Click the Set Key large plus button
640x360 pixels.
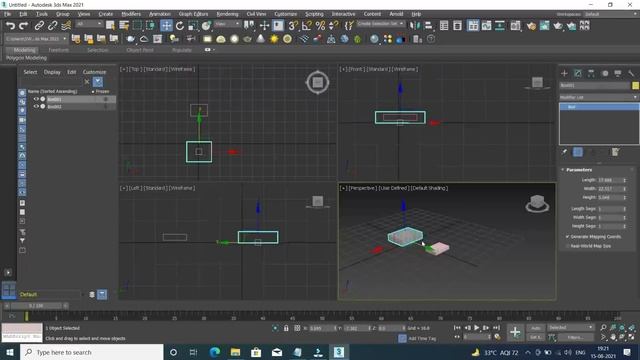(x=515, y=332)
